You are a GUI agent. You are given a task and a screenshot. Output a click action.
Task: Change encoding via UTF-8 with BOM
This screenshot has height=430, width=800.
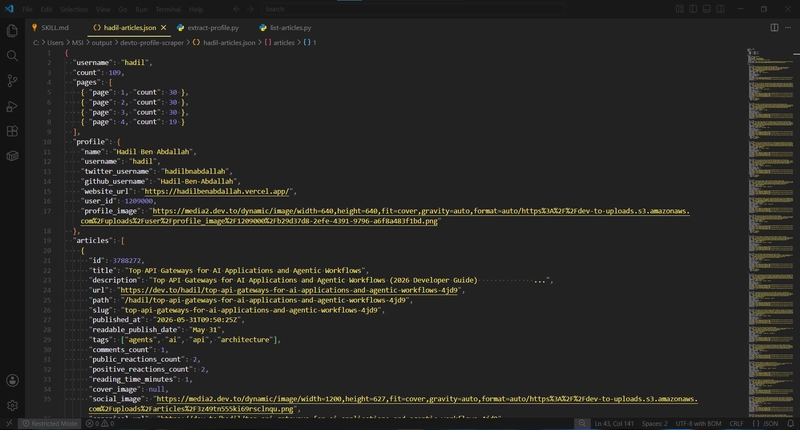(698, 423)
